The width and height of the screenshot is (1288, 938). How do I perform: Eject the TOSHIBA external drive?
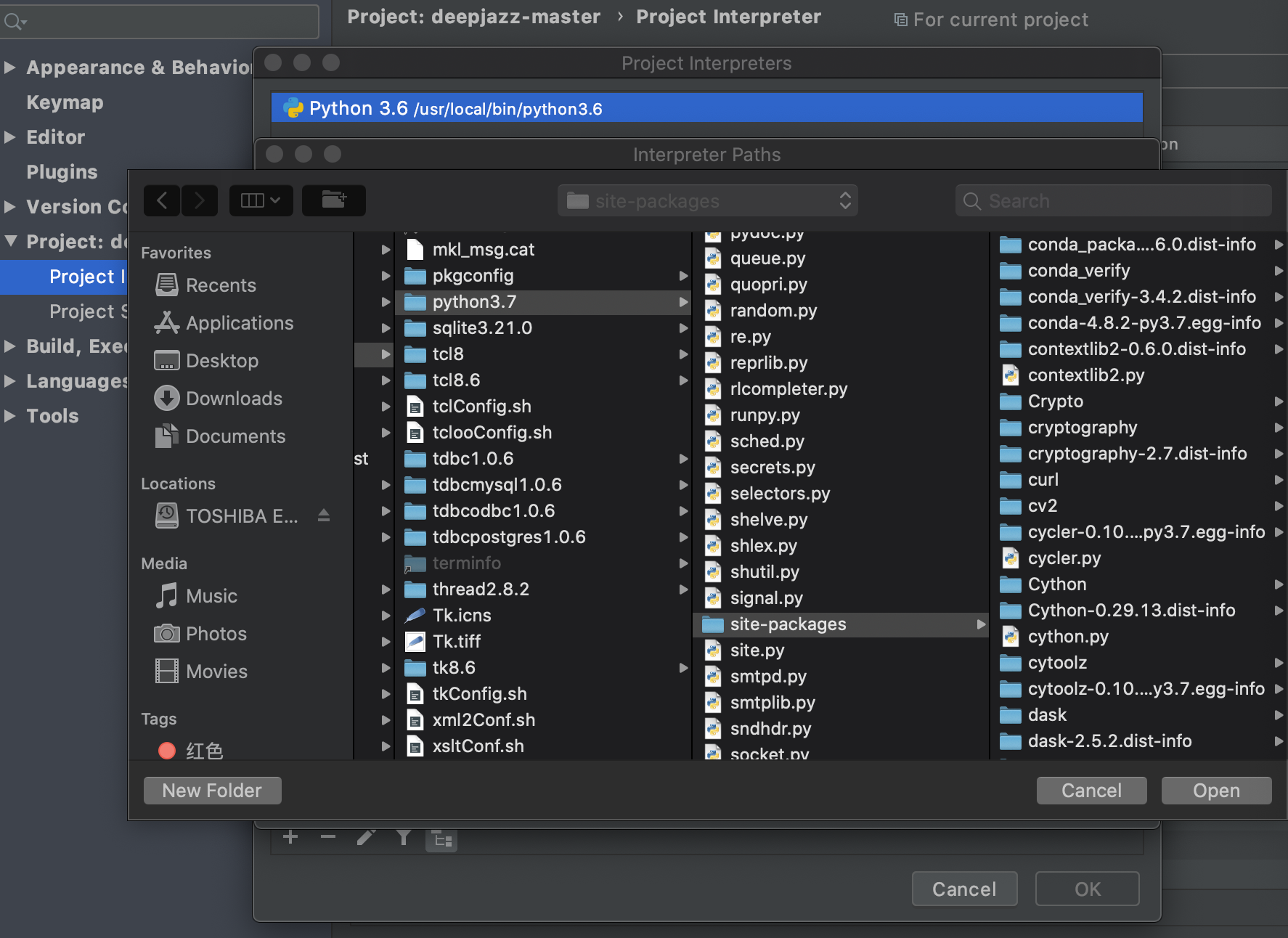324,515
